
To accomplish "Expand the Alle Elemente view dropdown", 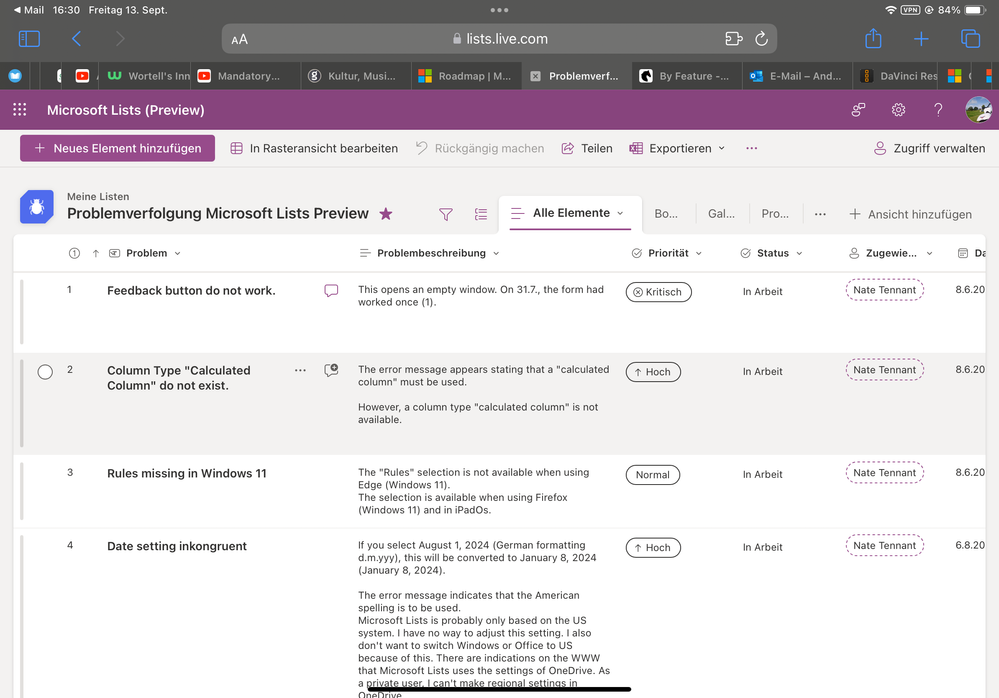I will [x=620, y=213].
